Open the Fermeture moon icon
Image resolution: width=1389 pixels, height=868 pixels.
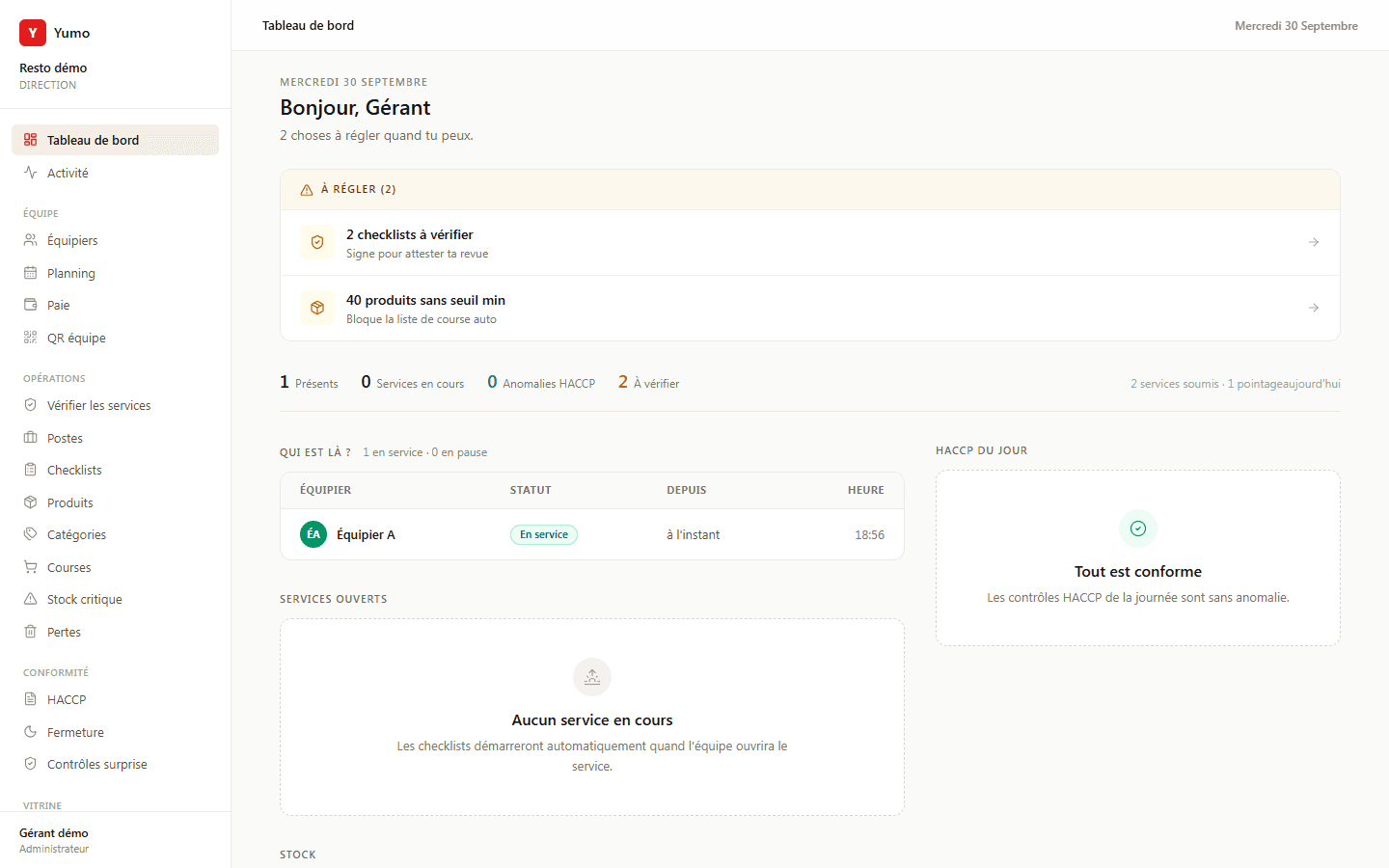[31, 732]
